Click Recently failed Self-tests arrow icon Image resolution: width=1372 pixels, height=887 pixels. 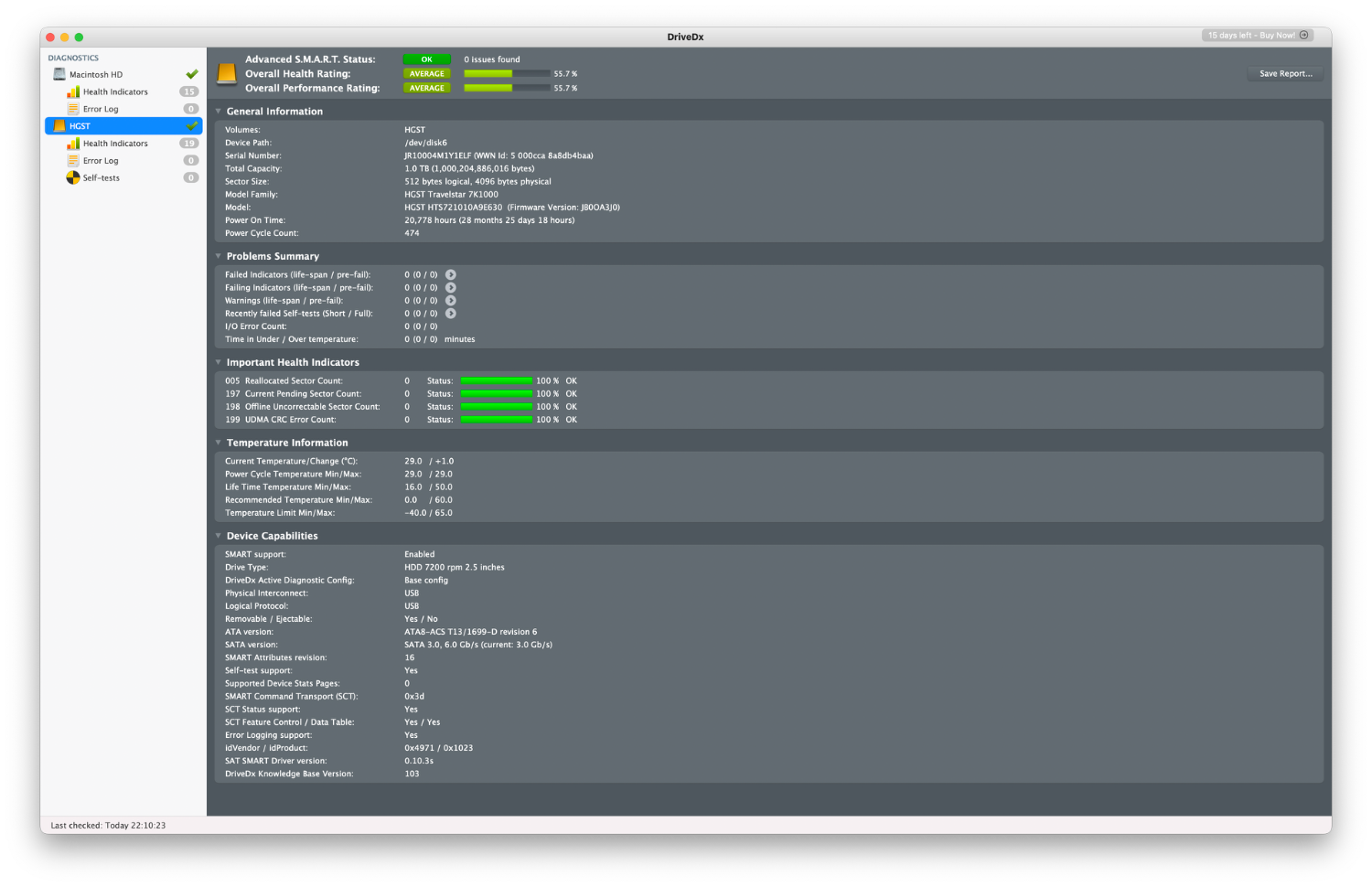[451, 314]
